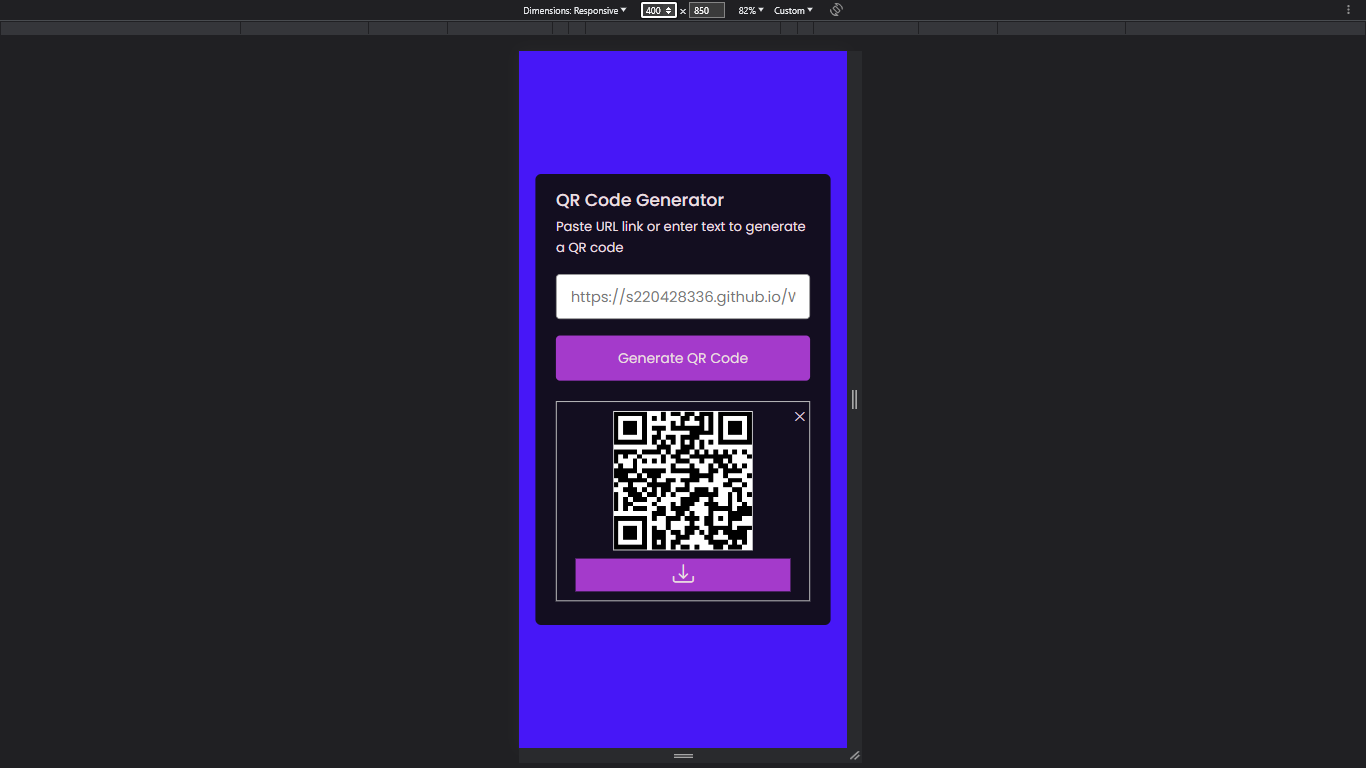This screenshot has width=1366, height=768.
Task: Click the bottom edge viewport resize handle
Action: [683, 756]
